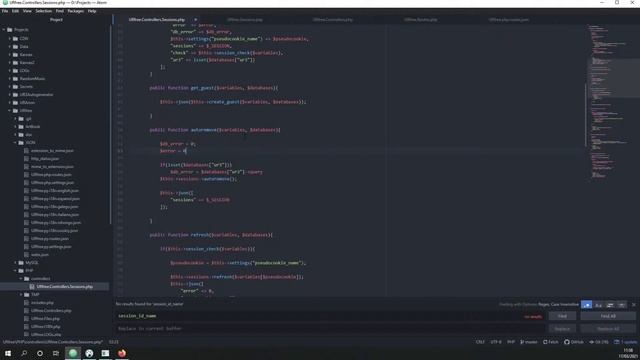Click the tree view vertical scrollbar
This screenshot has width=640, height=360.
point(110,124)
